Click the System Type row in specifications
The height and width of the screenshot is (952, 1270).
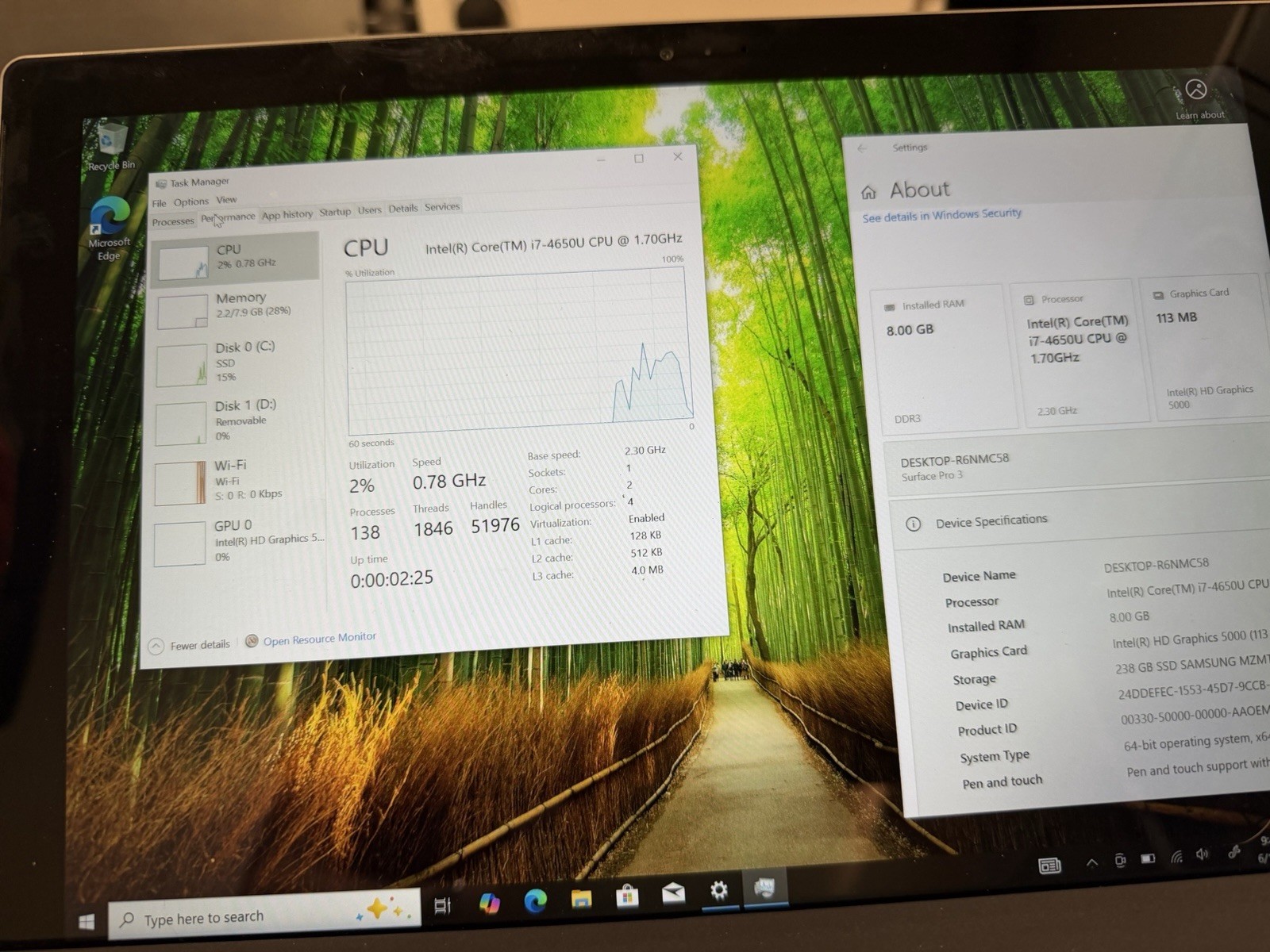pyautogui.click(x=1115, y=748)
